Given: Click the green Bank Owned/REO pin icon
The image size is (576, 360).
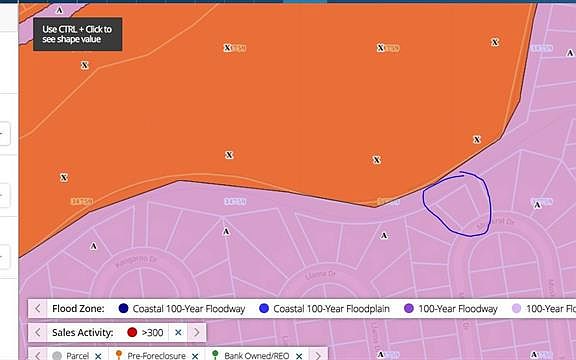Looking at the screenshot, I should click(215, 355).
